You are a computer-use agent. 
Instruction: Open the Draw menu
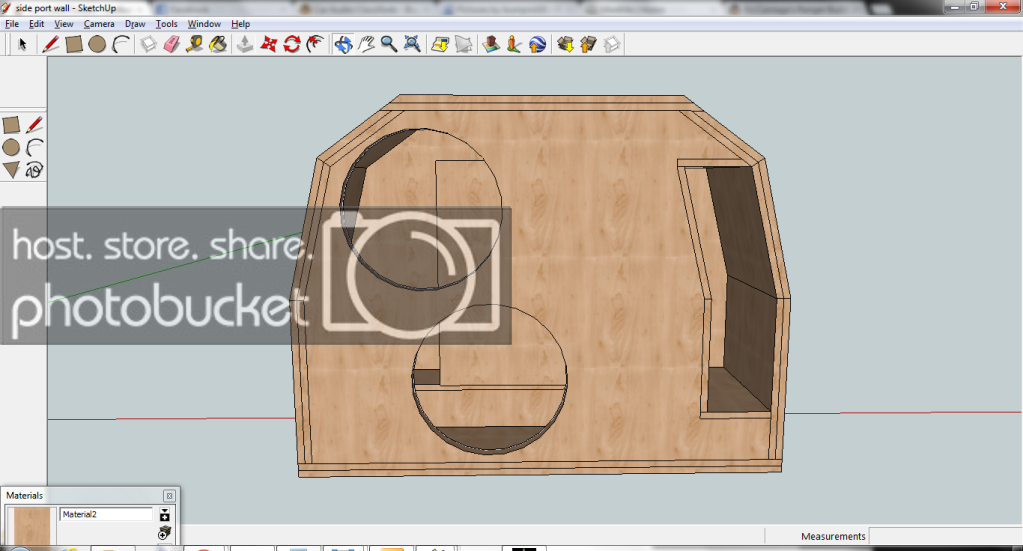click(x=135, y=23)
